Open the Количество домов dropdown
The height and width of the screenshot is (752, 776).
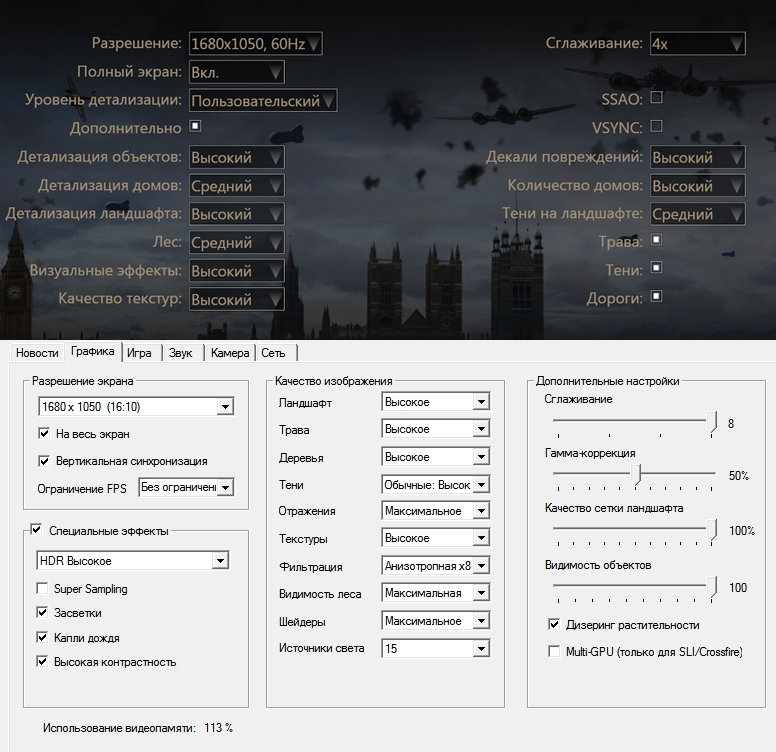(697, 186)
